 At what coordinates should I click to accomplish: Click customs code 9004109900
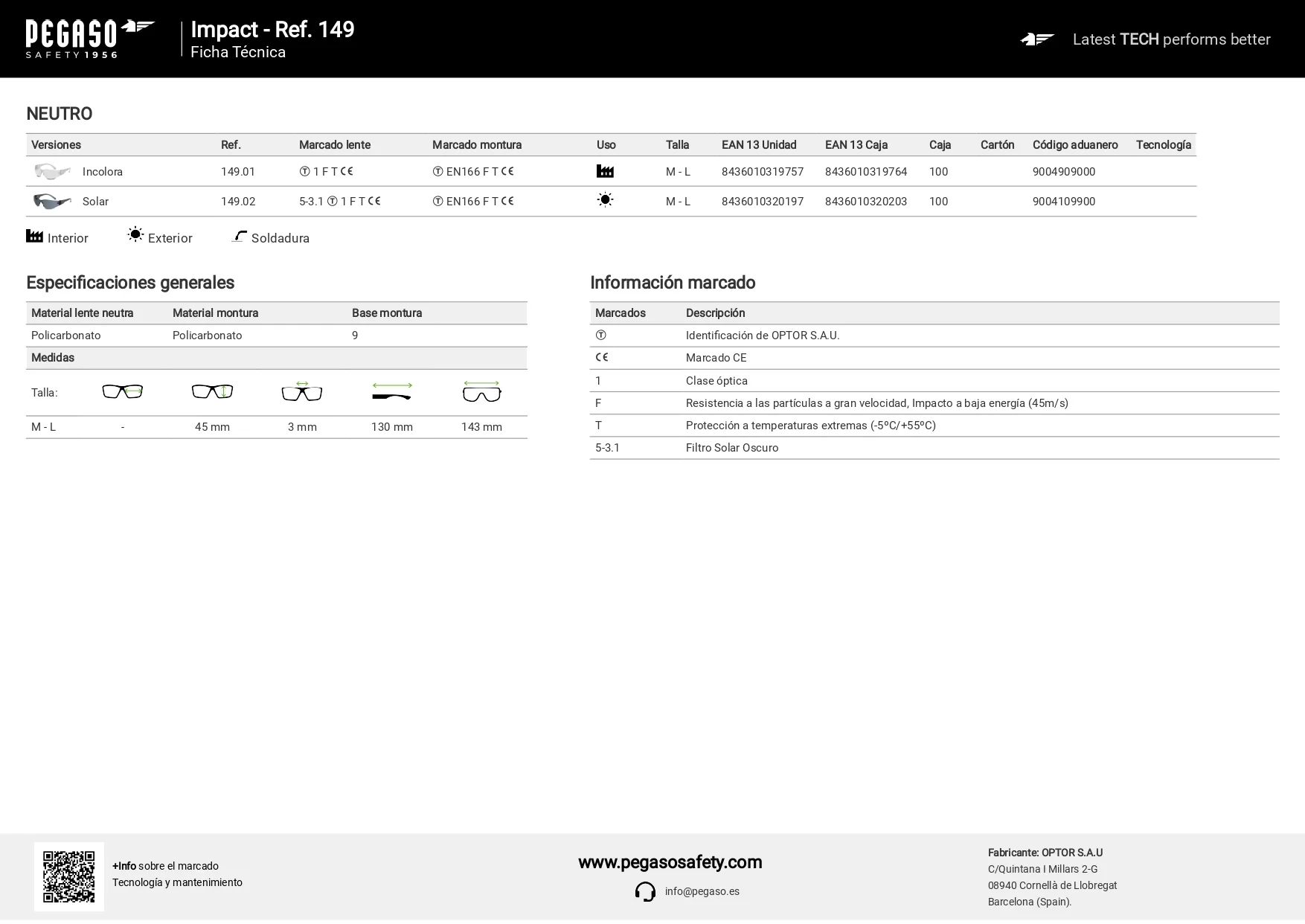point(1064,202)
